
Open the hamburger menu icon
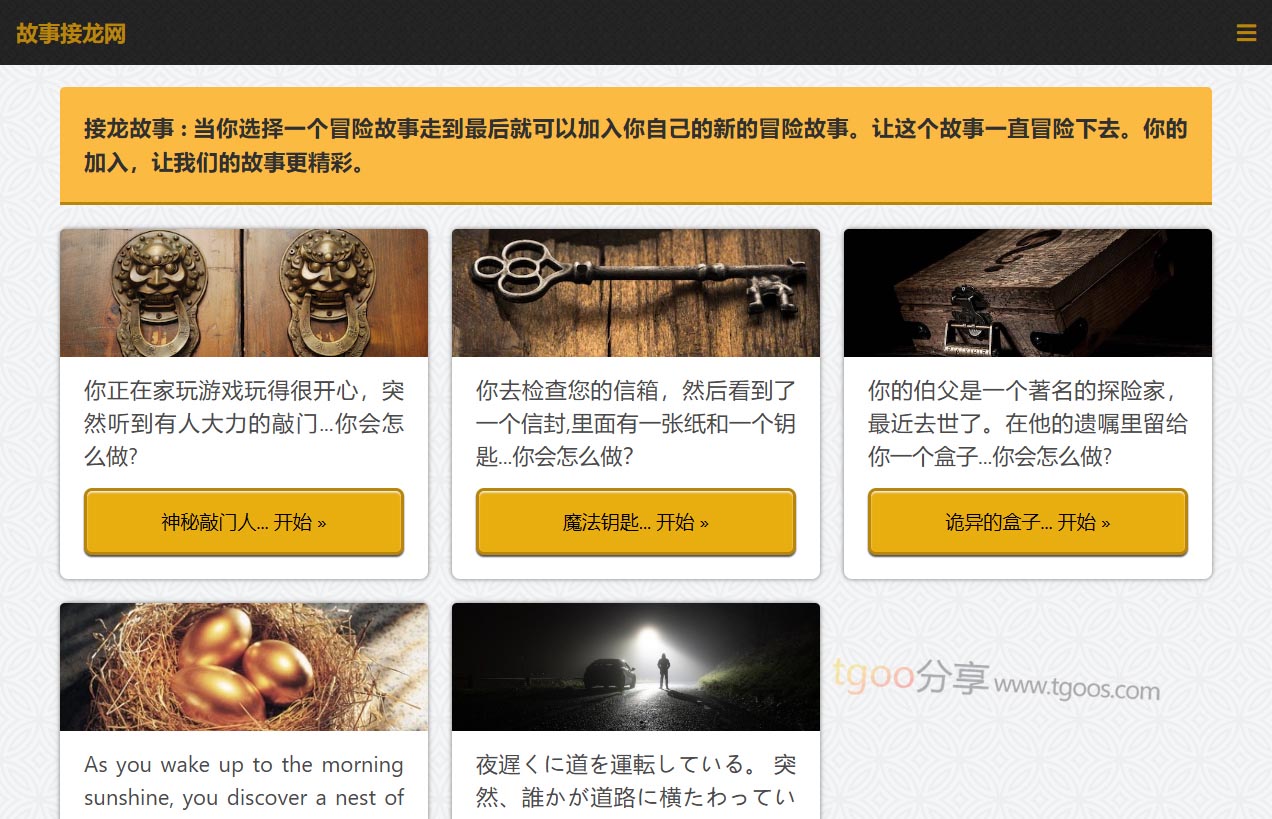1246,33
